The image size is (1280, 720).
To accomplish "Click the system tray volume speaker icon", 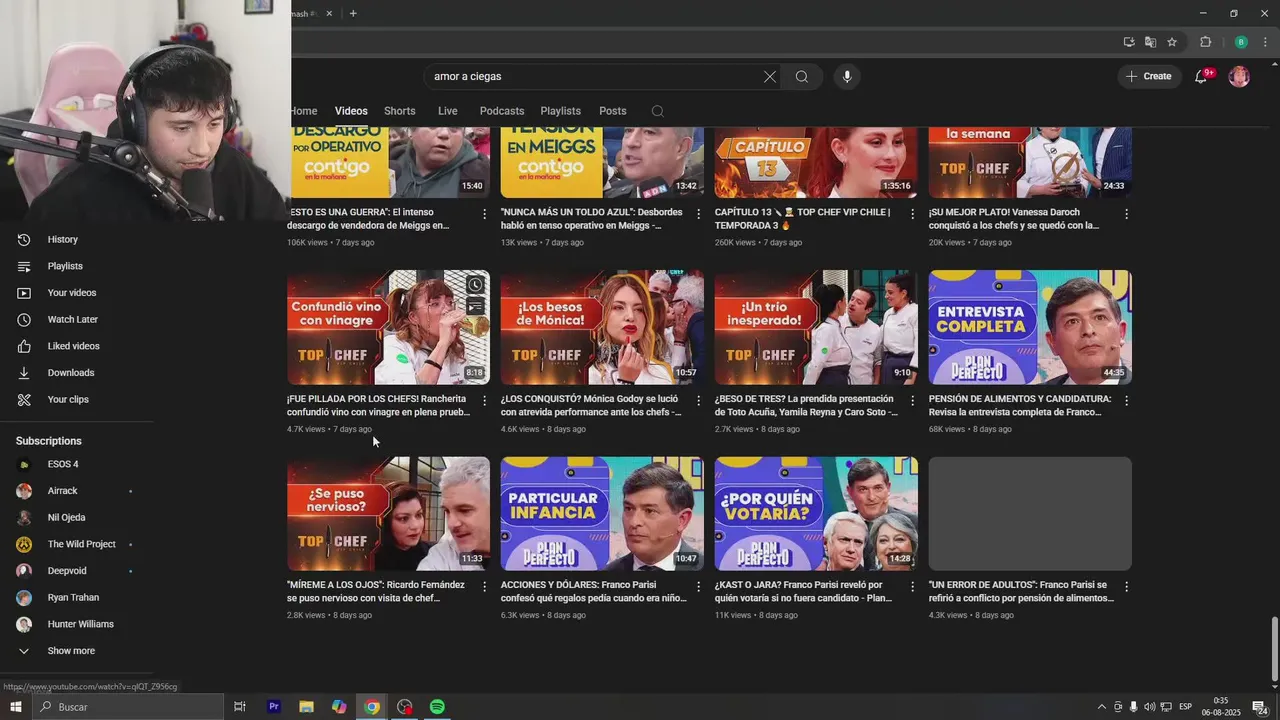I will (x=1149, y=707).
